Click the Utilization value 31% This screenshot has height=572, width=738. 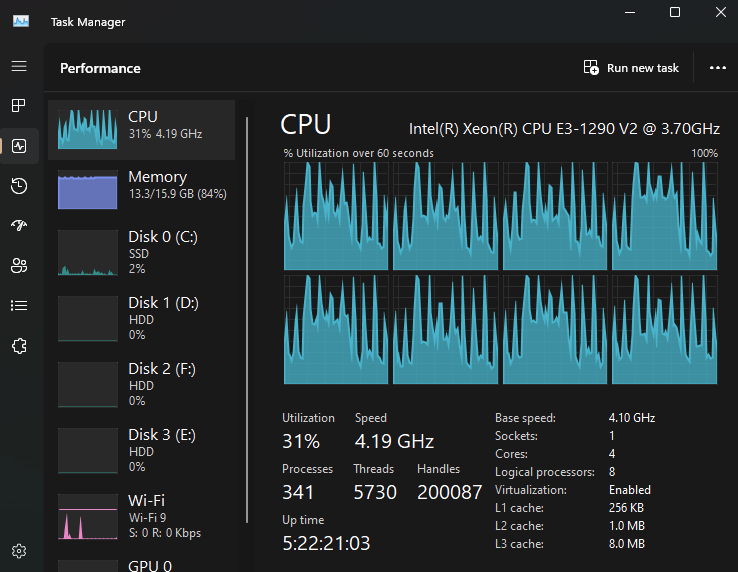click(x=301, y=442)
